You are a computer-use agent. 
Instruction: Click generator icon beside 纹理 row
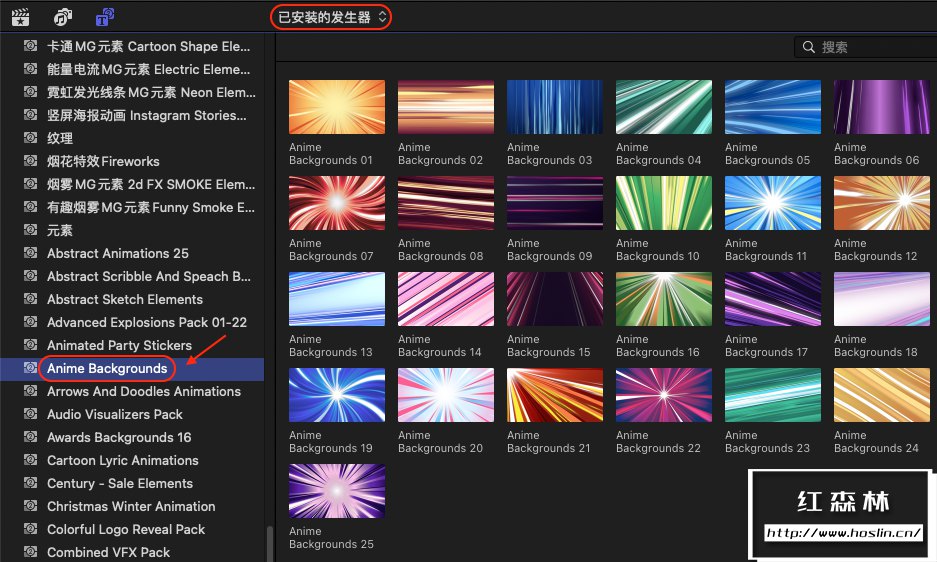point(30,138)
